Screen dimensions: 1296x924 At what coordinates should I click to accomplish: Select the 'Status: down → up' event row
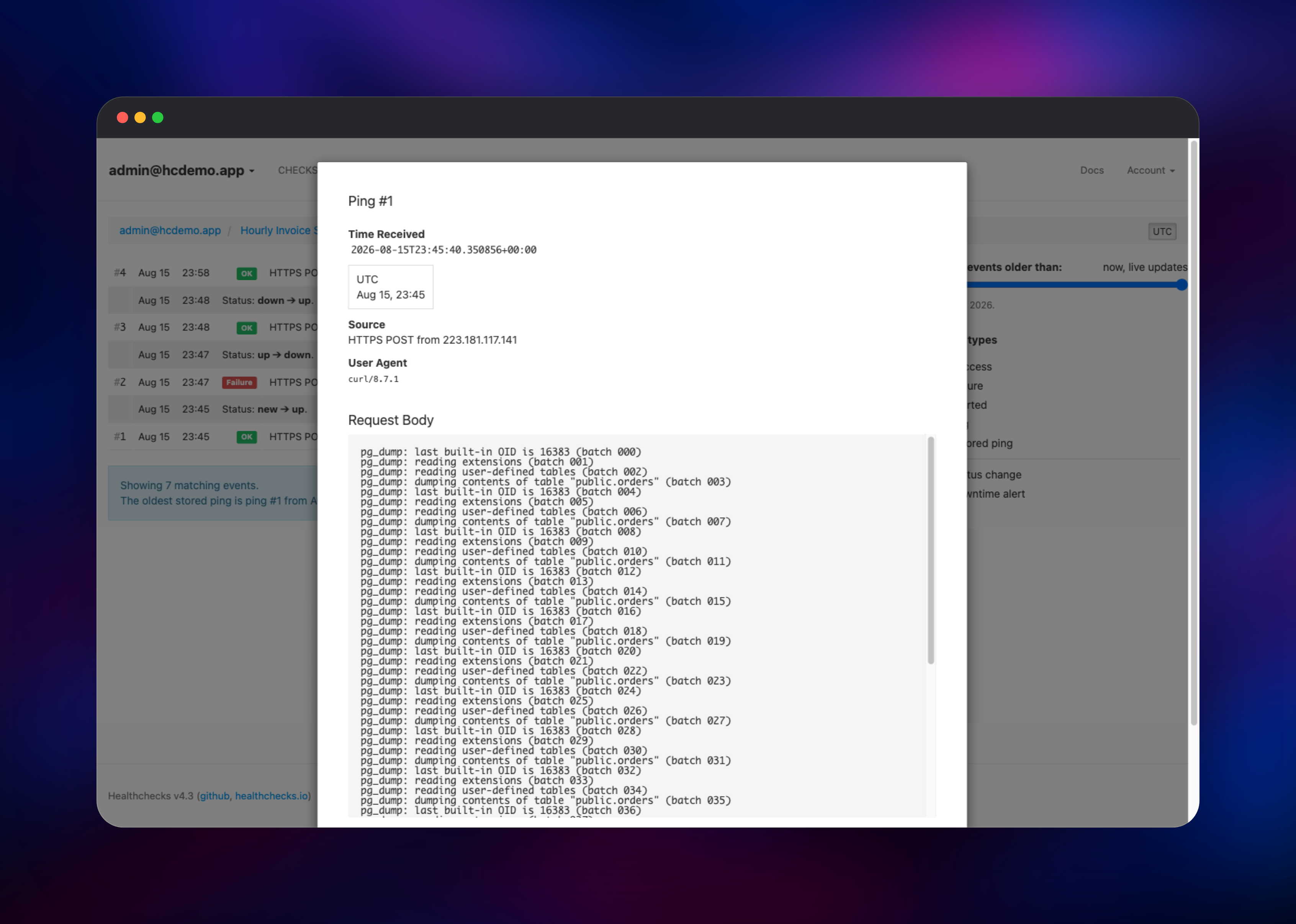pos(213,301)
